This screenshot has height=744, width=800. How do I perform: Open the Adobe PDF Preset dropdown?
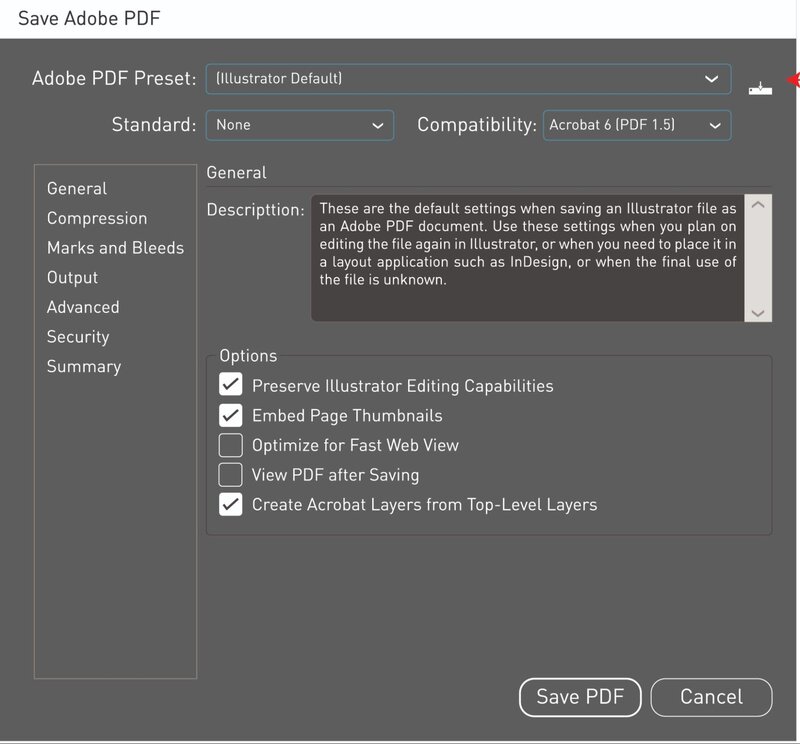coord(468,79)
